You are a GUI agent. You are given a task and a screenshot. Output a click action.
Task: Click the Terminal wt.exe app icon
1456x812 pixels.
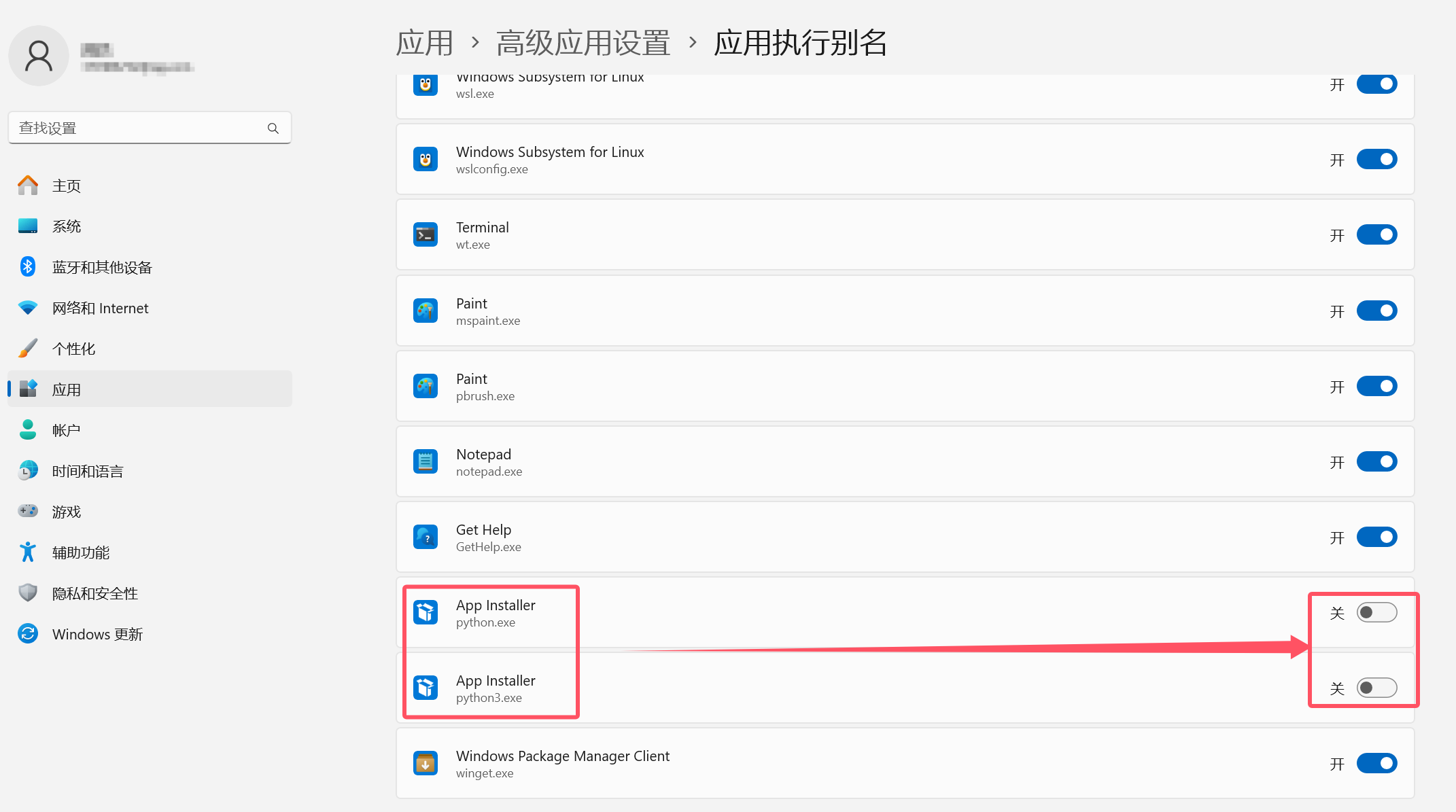tap(426, 235)
